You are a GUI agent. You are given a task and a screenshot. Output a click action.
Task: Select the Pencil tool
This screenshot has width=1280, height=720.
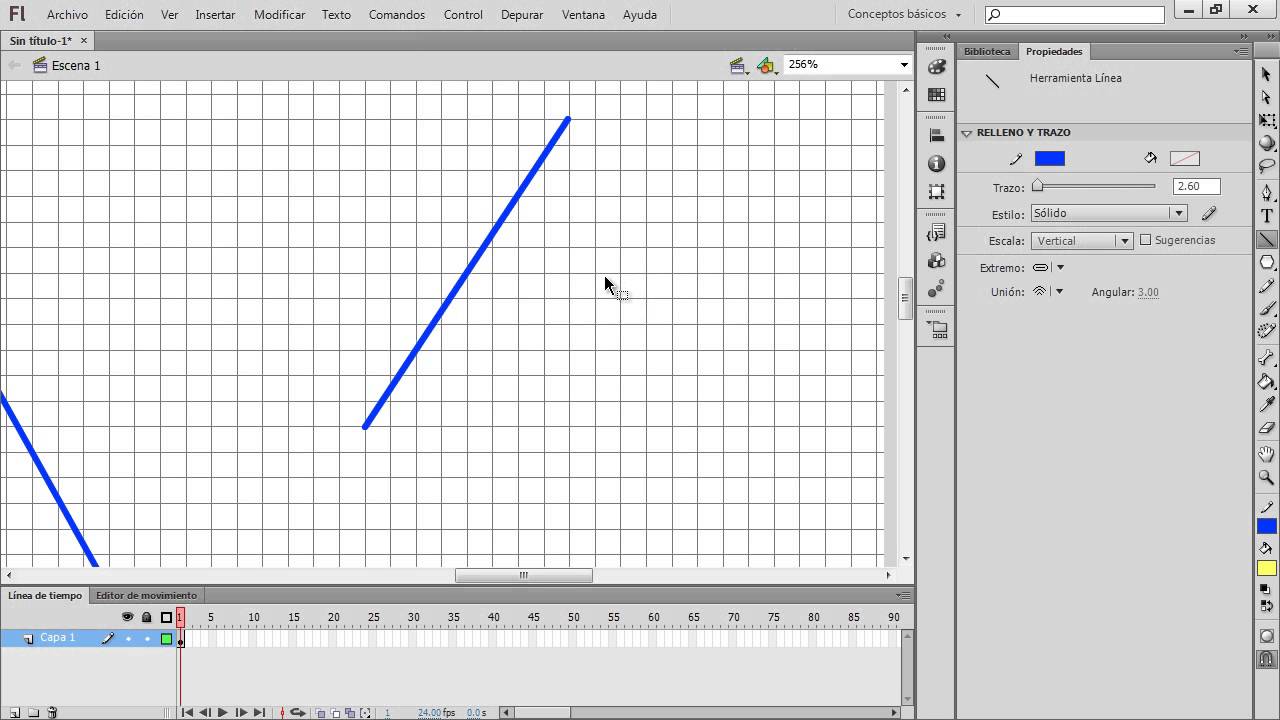1266,286
